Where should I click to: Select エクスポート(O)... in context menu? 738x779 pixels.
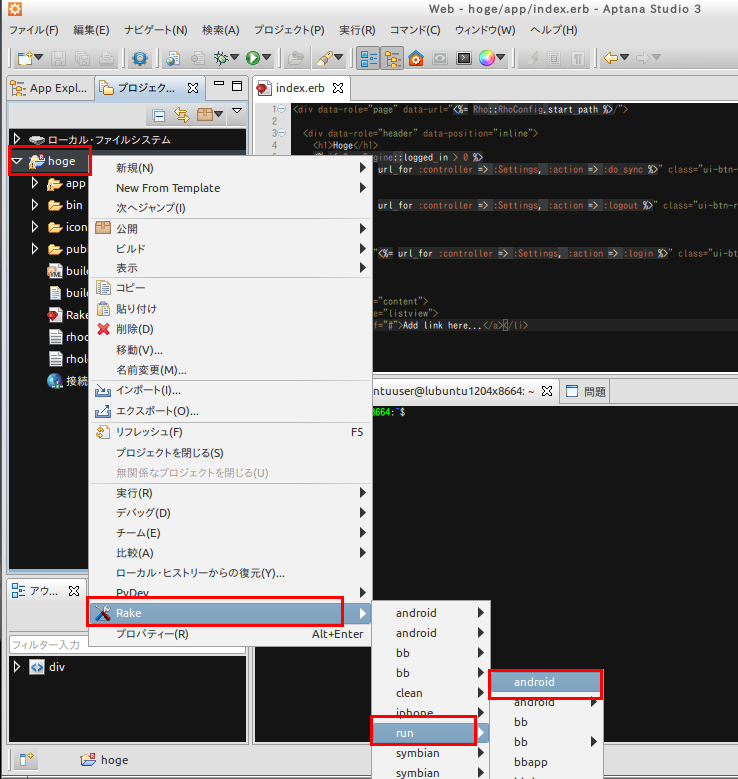coord(231,411)
